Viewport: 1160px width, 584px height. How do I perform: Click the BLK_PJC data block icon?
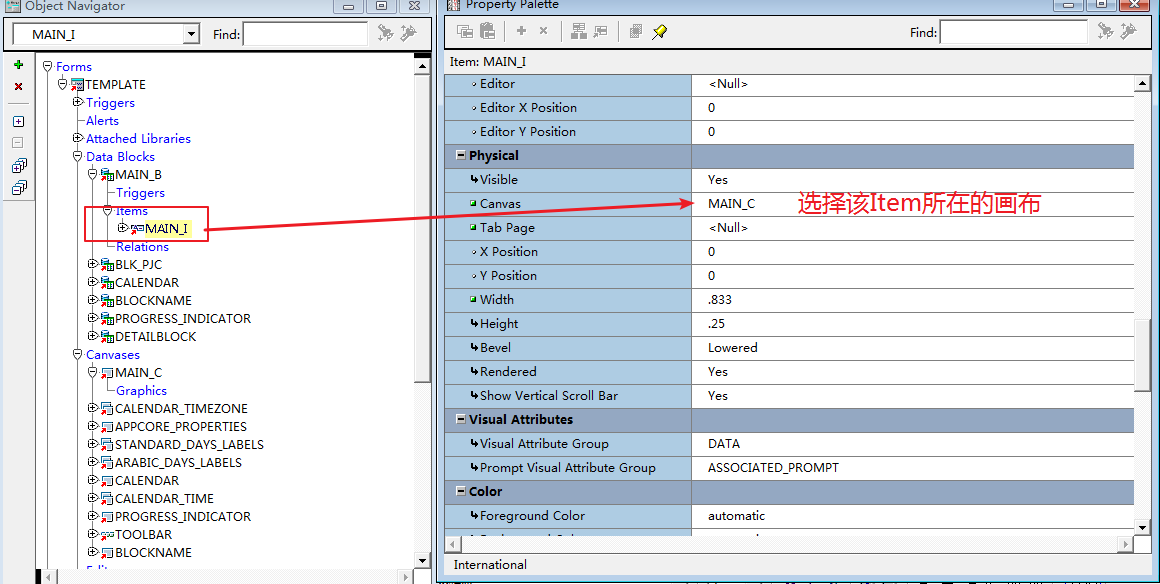tap(107, 265)
